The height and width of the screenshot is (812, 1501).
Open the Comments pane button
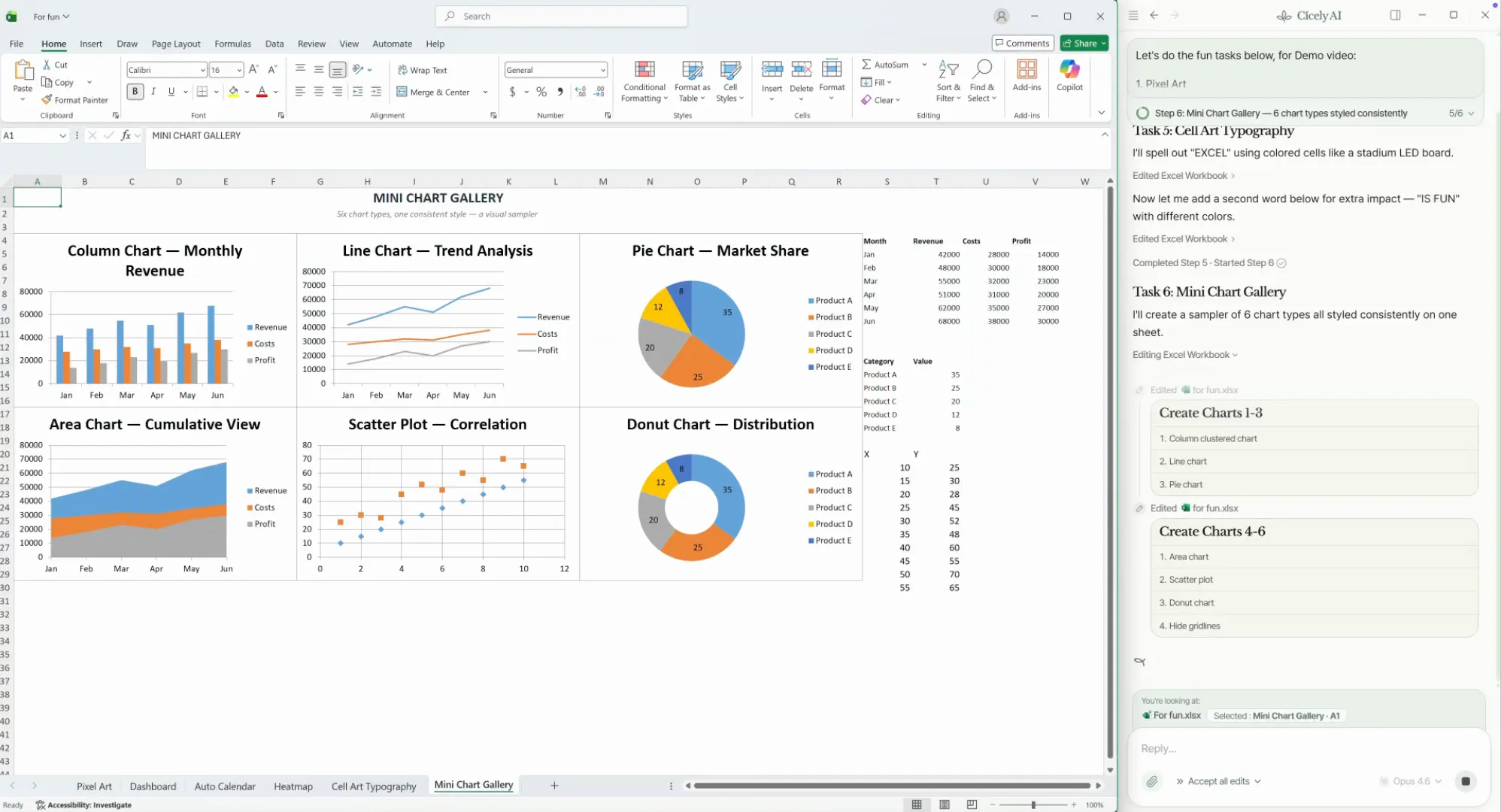(x=1022, y=44)
